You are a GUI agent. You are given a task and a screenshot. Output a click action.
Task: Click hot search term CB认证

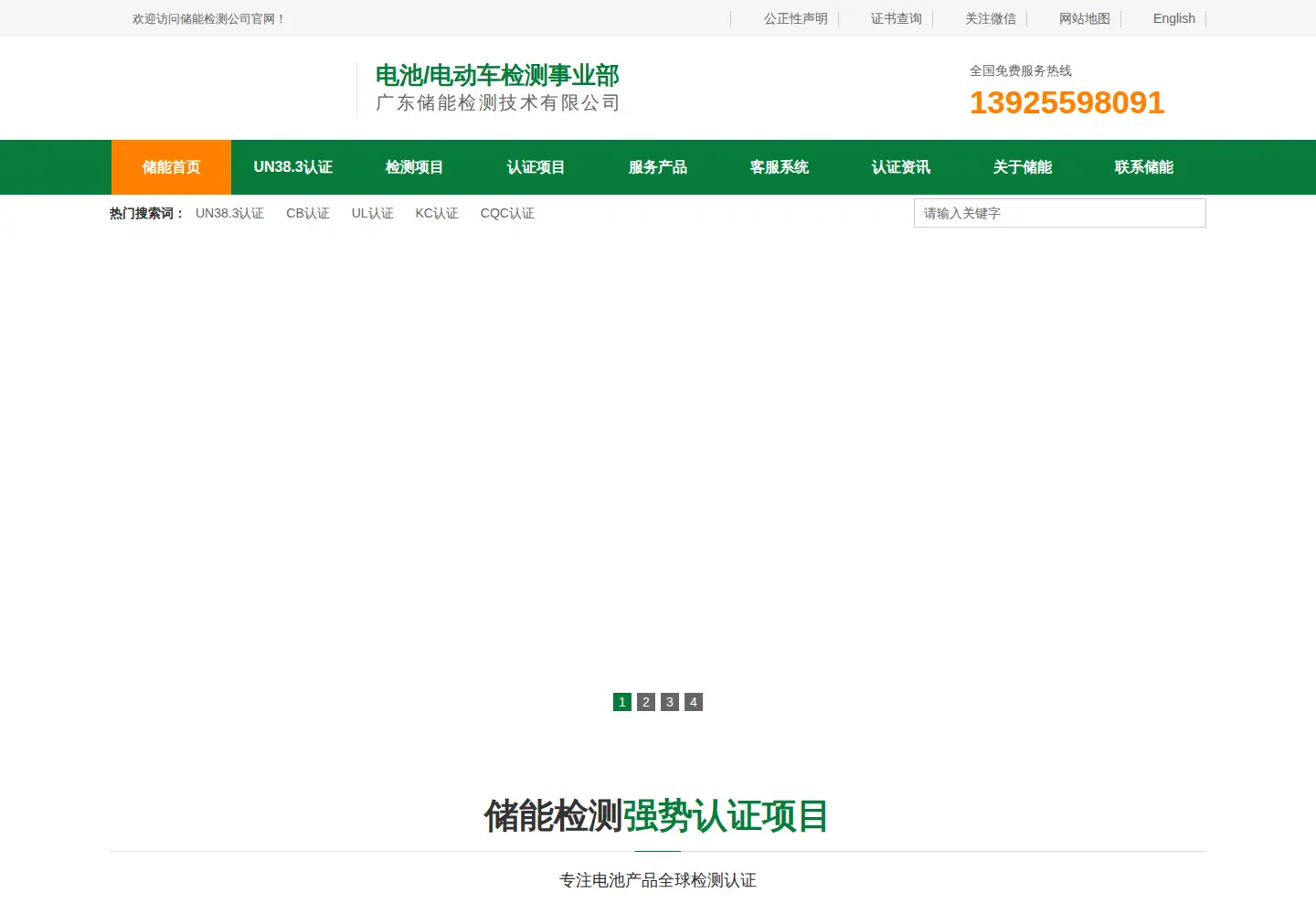307,213
